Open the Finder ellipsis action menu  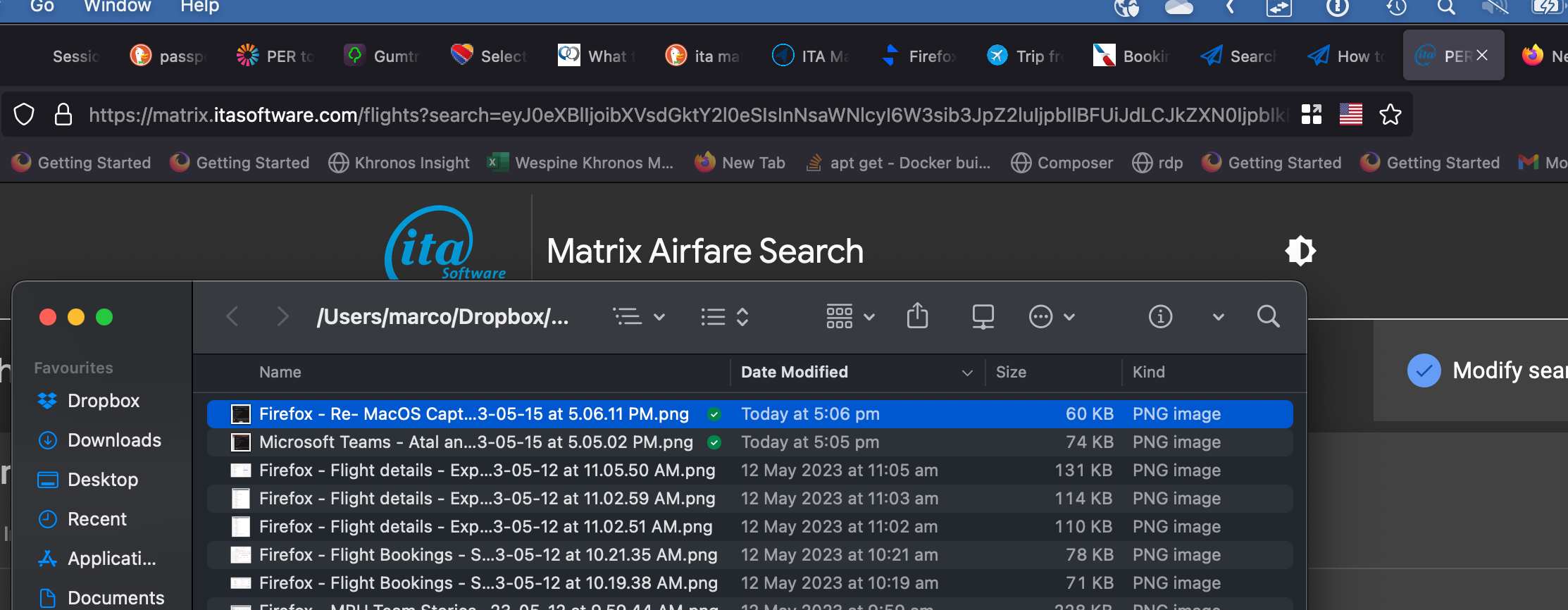[x=1052, y=317]
